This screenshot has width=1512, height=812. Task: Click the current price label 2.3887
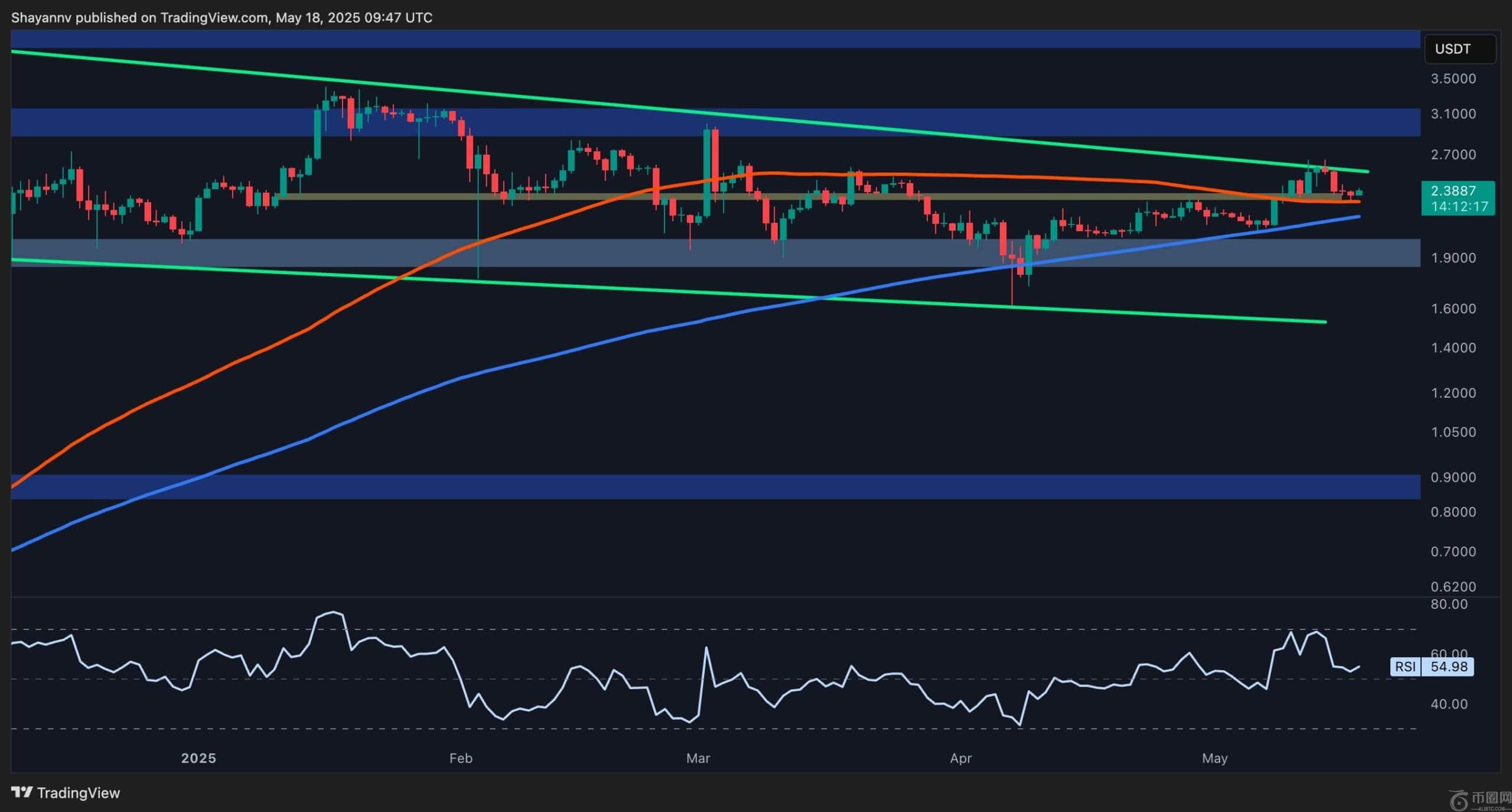pos(1453,191)
